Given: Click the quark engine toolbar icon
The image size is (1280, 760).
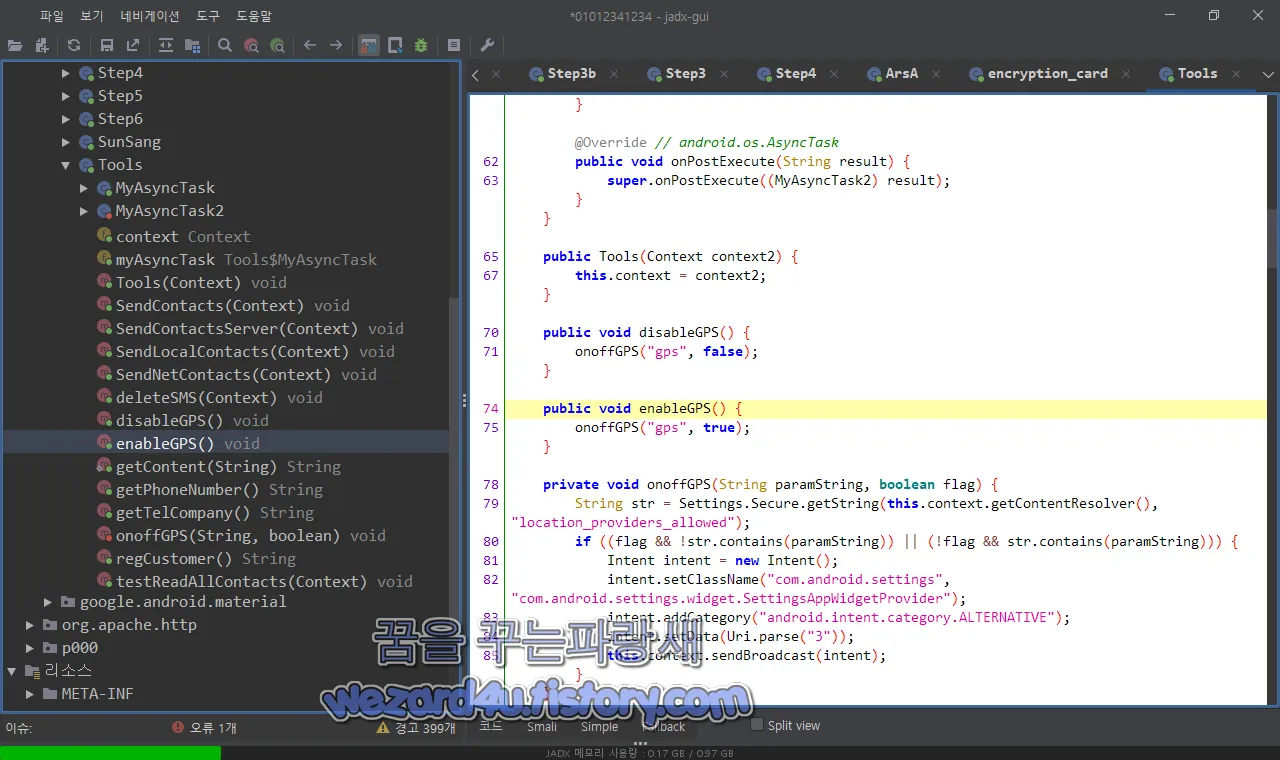Looking at the screenshot, I should [x=395, y=45].
